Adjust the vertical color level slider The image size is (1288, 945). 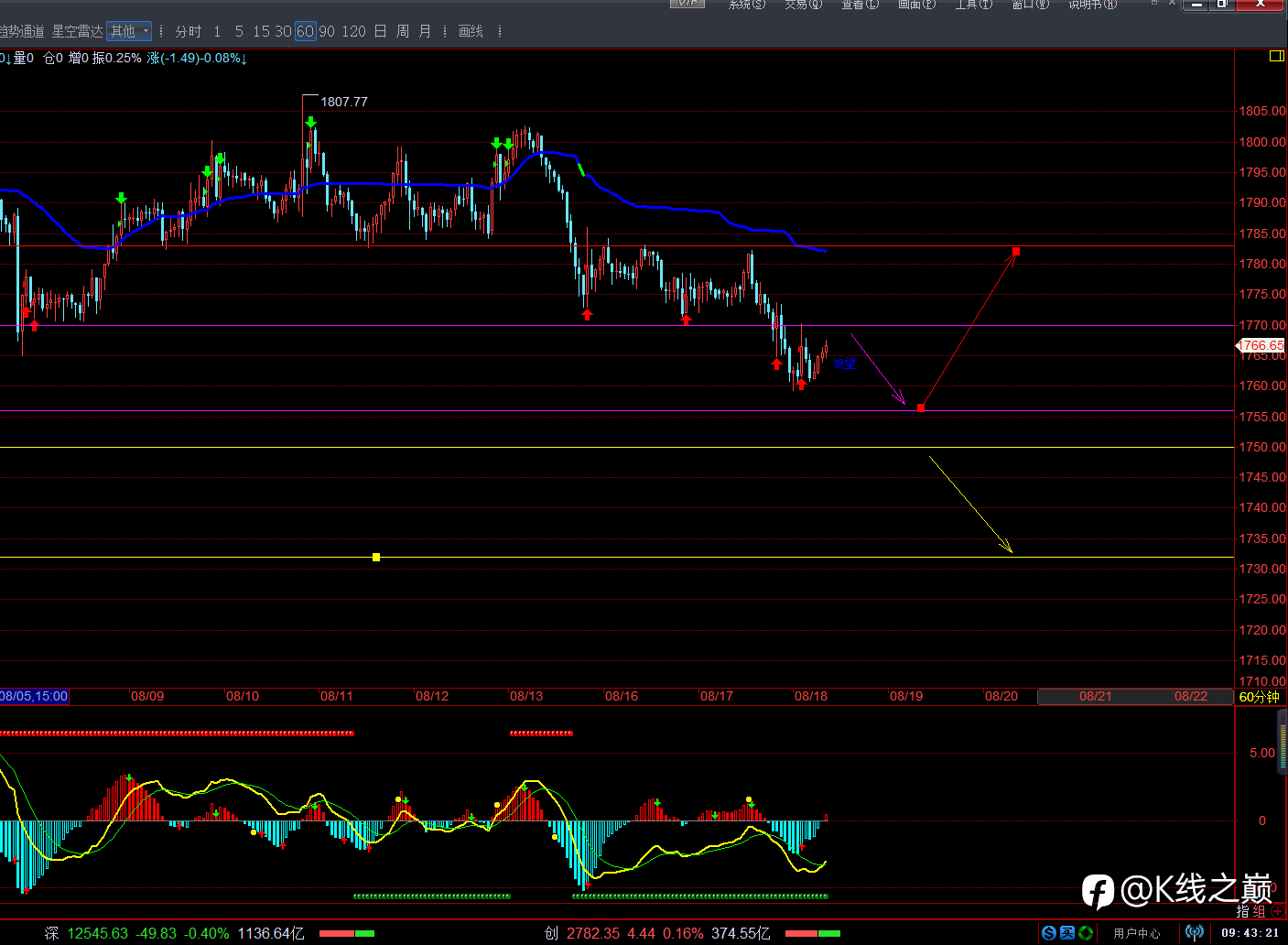click(1282, 743)
